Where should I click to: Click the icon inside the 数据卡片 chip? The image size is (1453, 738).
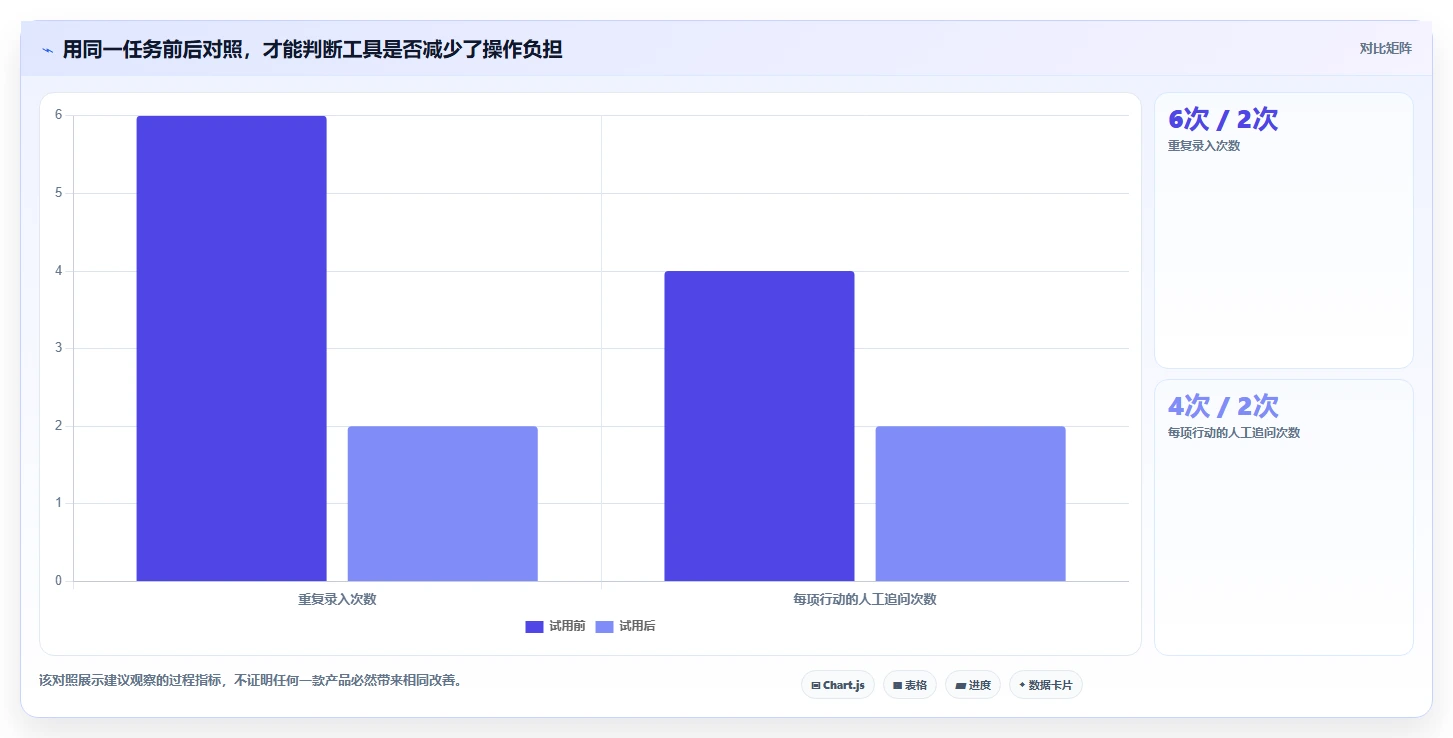[x=1022, y=686]
